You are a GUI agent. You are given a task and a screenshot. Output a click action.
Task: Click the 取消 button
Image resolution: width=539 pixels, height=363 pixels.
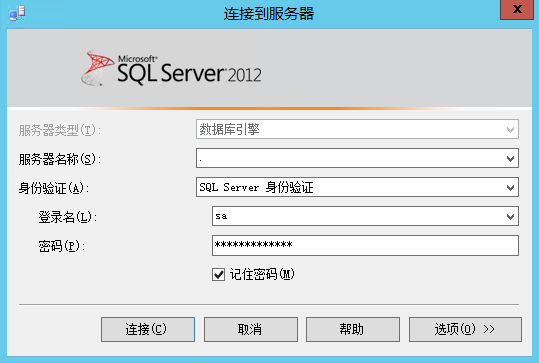(x=251, y=329)
